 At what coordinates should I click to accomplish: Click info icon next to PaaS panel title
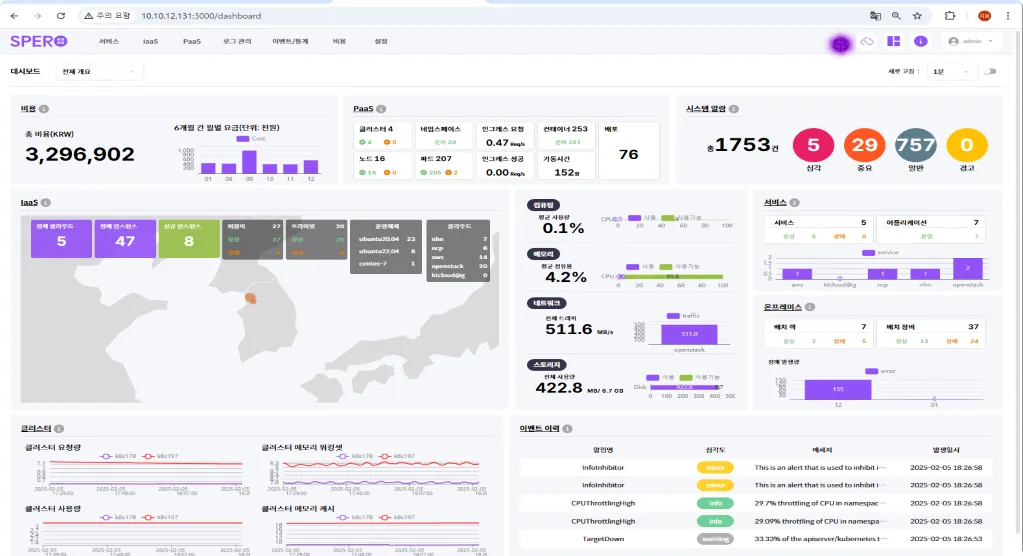click(x=381, y=109)
